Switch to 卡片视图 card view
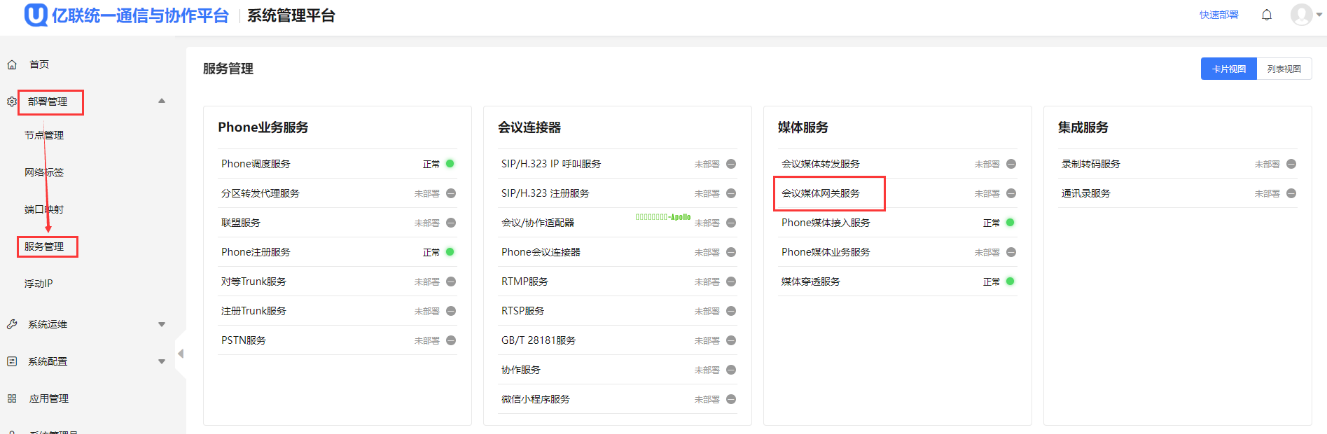 click(1228, 69)
